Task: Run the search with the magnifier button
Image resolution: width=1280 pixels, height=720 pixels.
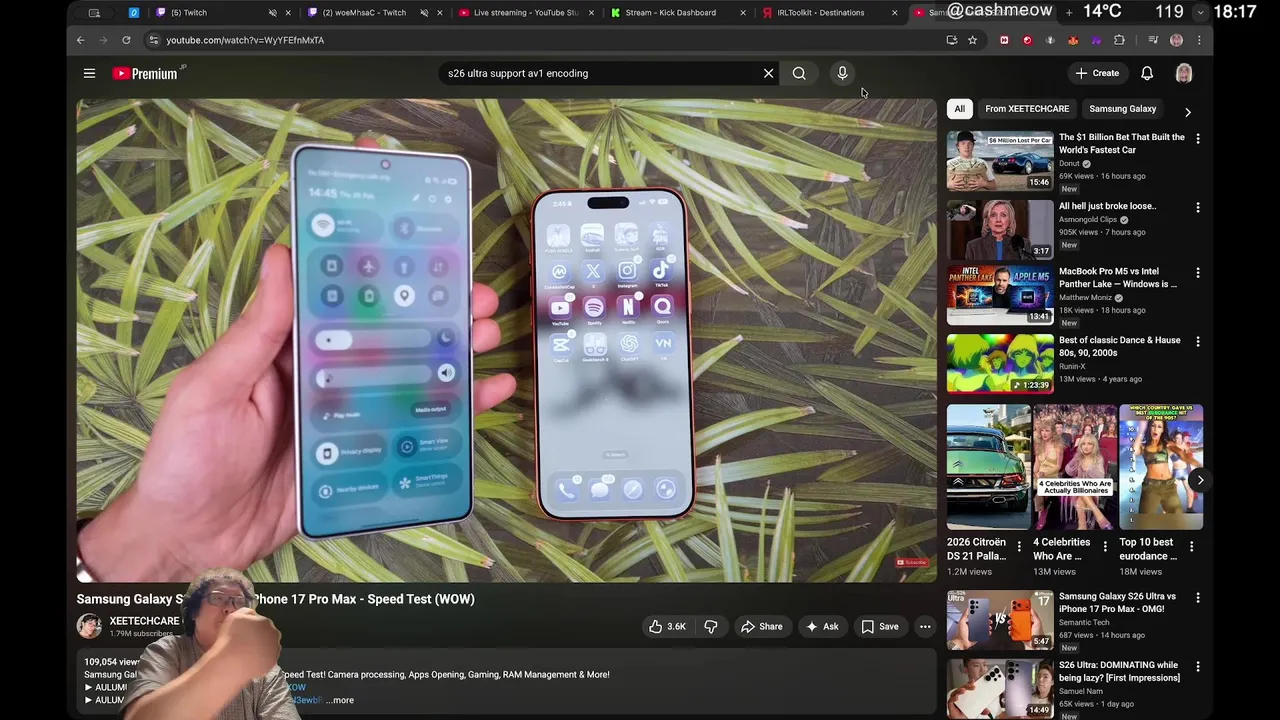Action: 799,73
